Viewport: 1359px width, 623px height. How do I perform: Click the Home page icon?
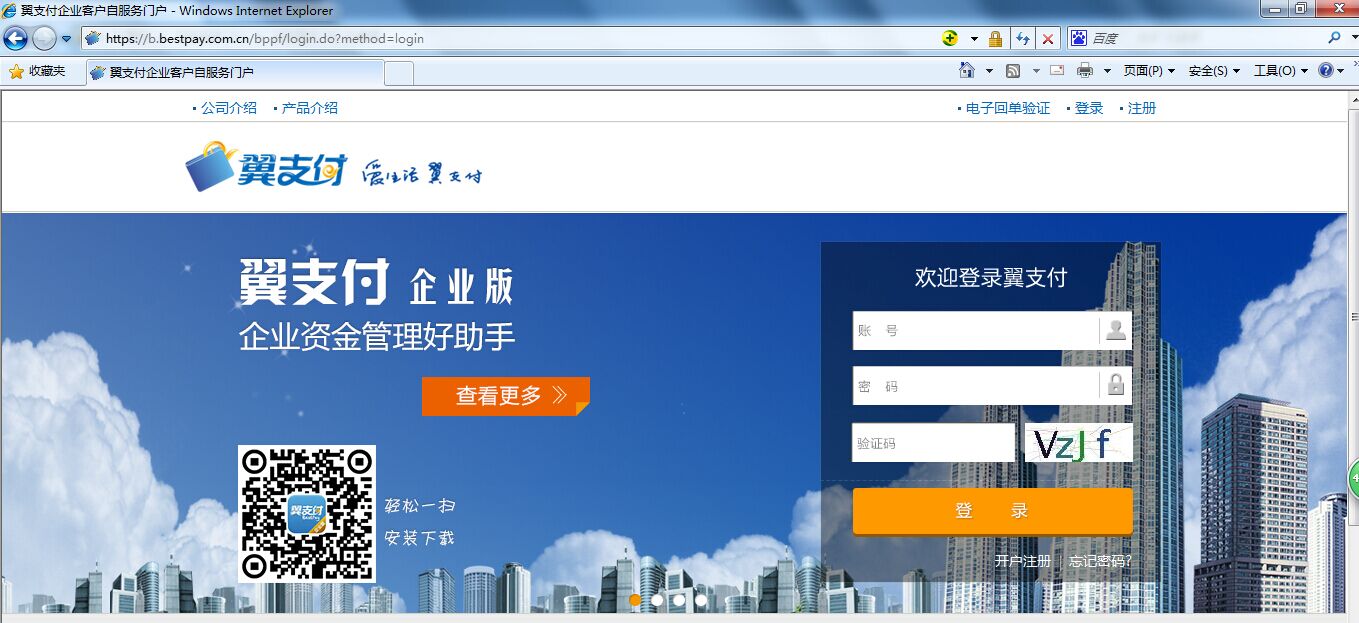pyautogui.click(x=966, y=70)
